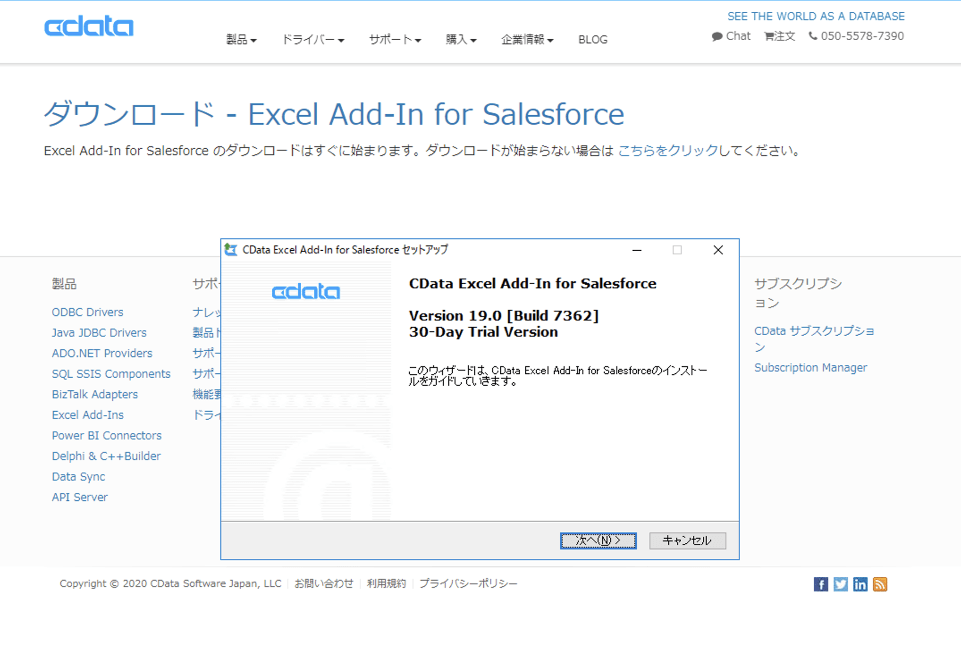Click the 30-Day Trial Version text
The width and height of the screenshot is (961, 652).
tap(484, 332)
